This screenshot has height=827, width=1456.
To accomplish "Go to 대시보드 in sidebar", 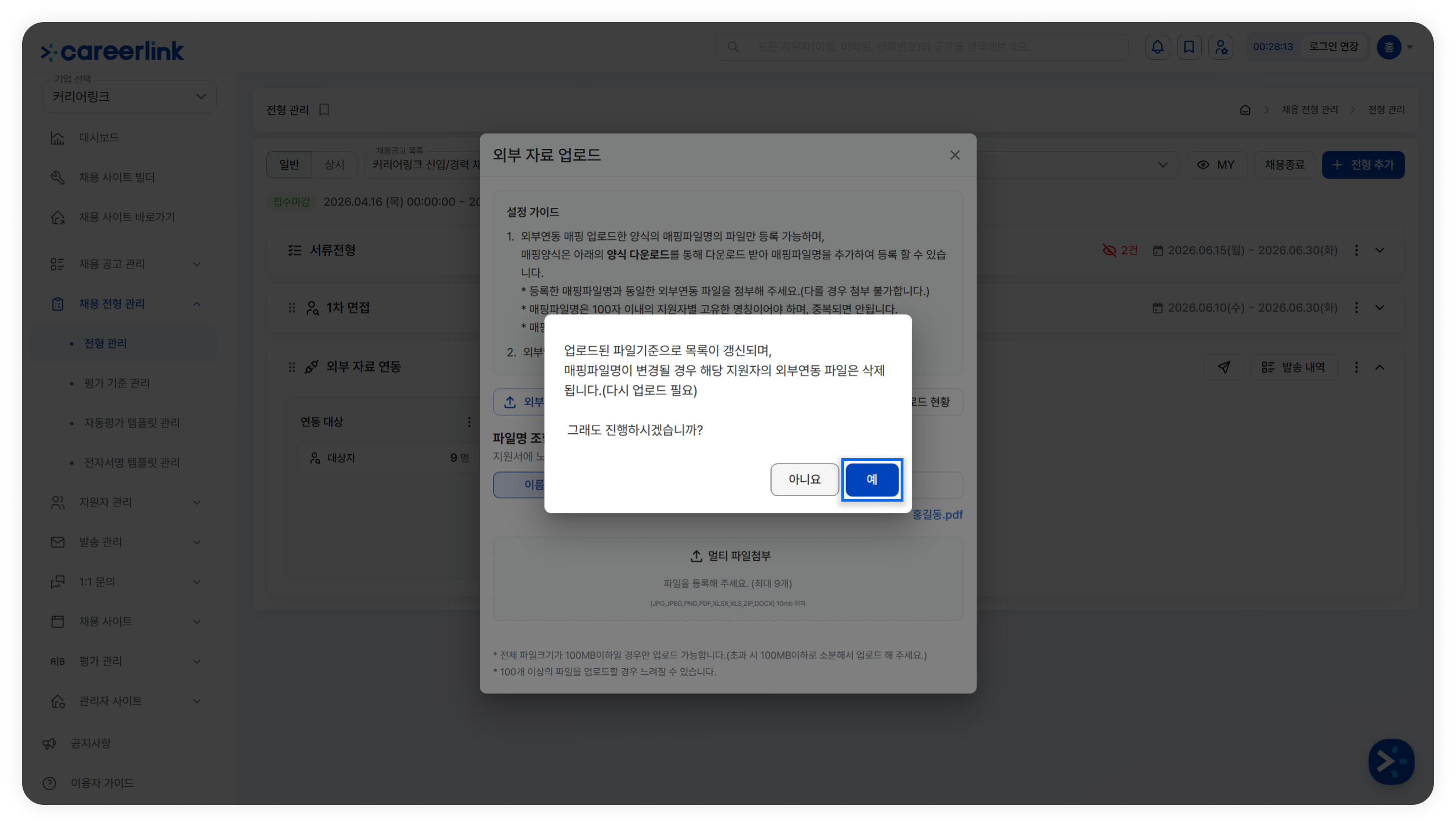I will click(99, 137).
